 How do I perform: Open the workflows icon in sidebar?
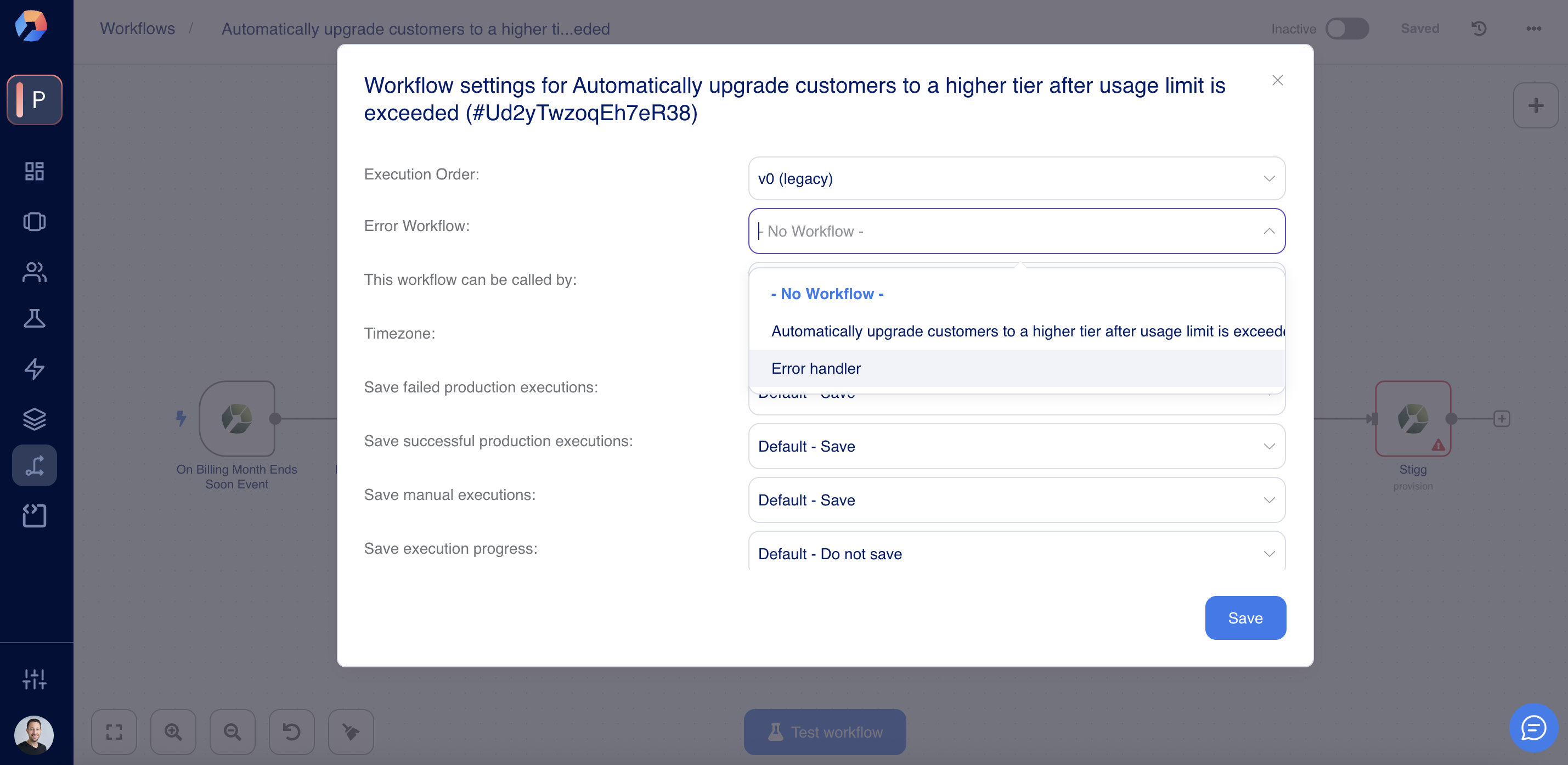pos(35,465)
